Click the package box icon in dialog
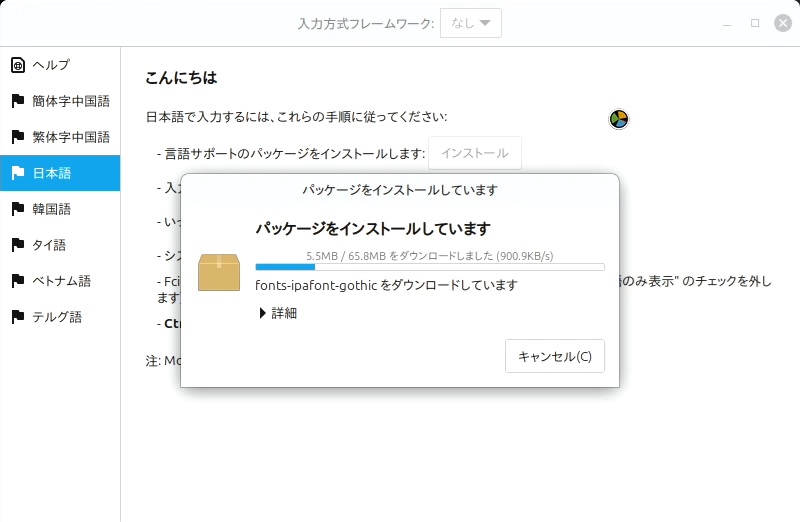Image resolution: width=800 pixels, height=522 pixels. pos(219,272)
